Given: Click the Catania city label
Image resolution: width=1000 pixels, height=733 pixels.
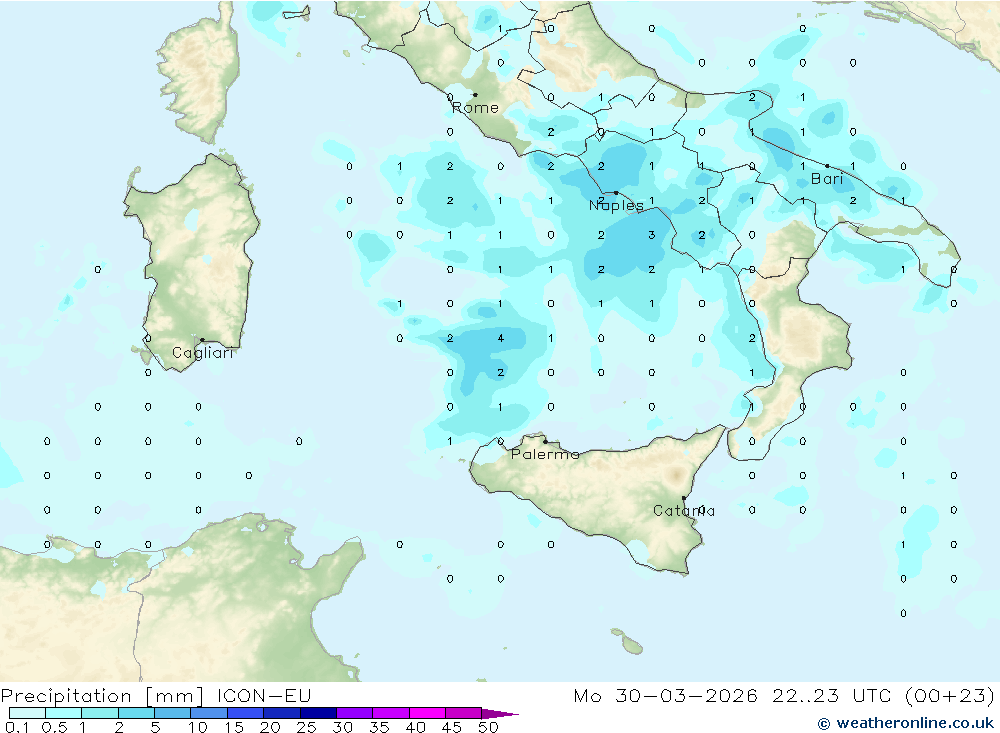Looking at the screenshot, I should (x=684, y=511).
